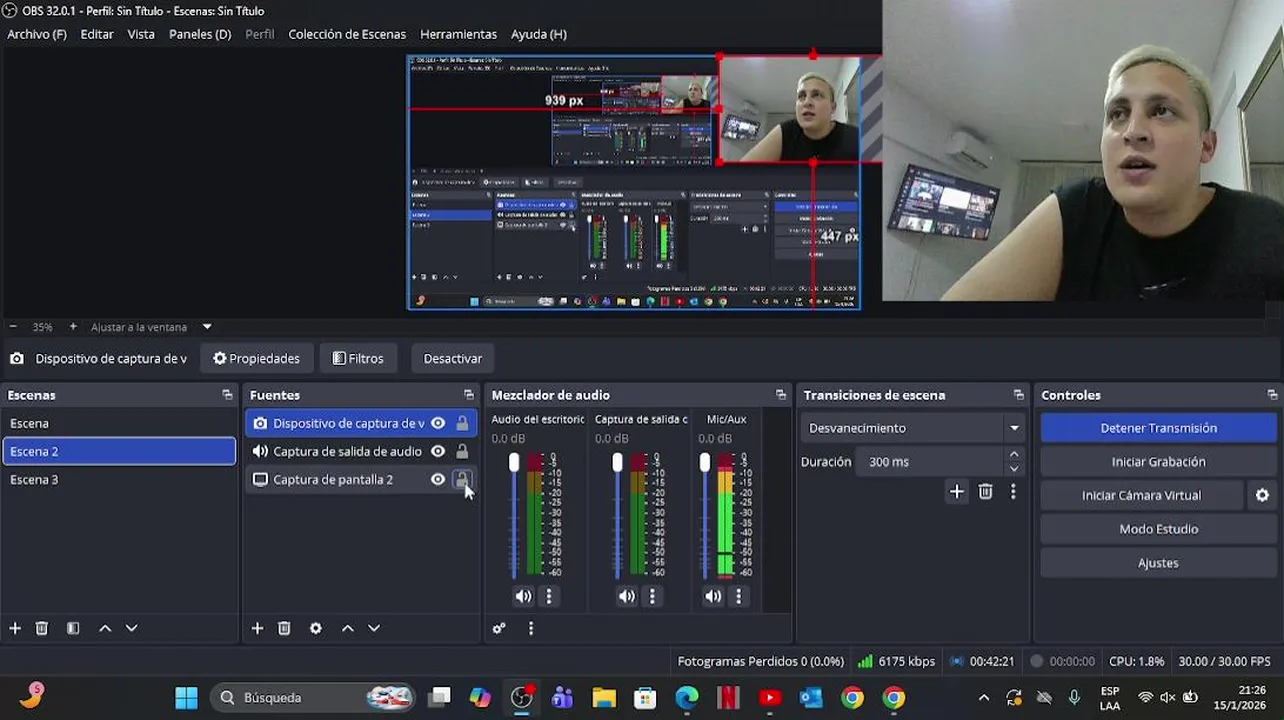This screenshot has height=720, width=1284.
Task: Click Detener Transmisión button
Action: pyautogui.click(x=1158, y=428)
